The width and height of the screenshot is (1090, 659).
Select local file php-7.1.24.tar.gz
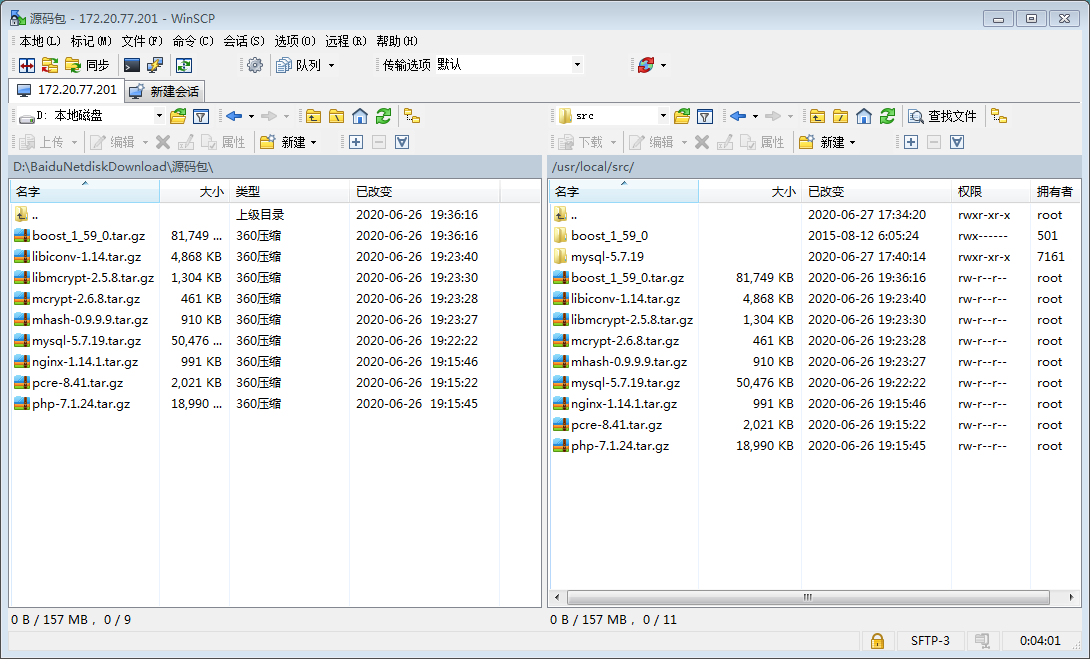(81, 404)
